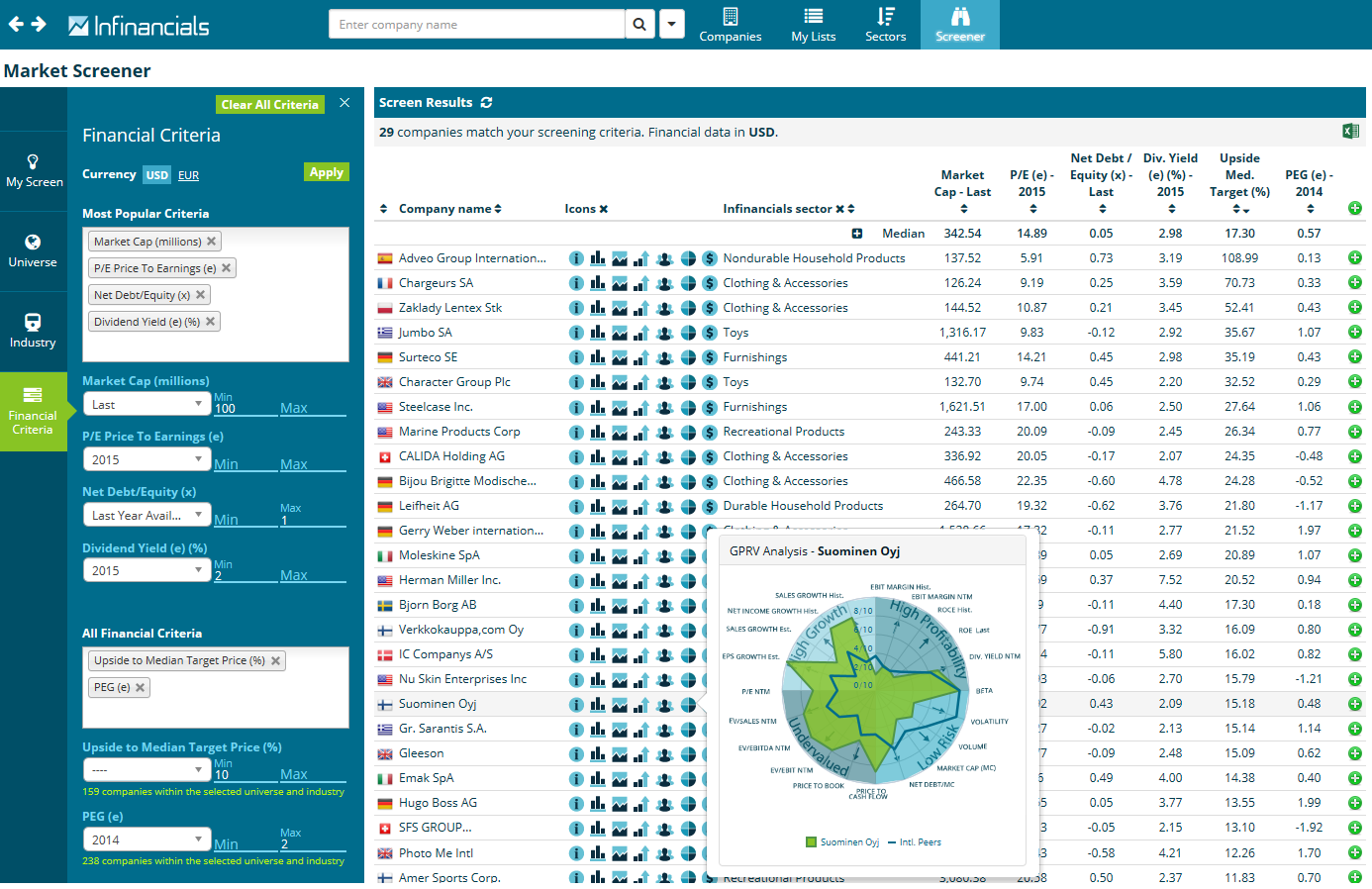The width and height of the screenshot is (1372, 889).
Task: Toggle sort on PEG (e) 2014 column
Action: click(x=1310, y=209)
